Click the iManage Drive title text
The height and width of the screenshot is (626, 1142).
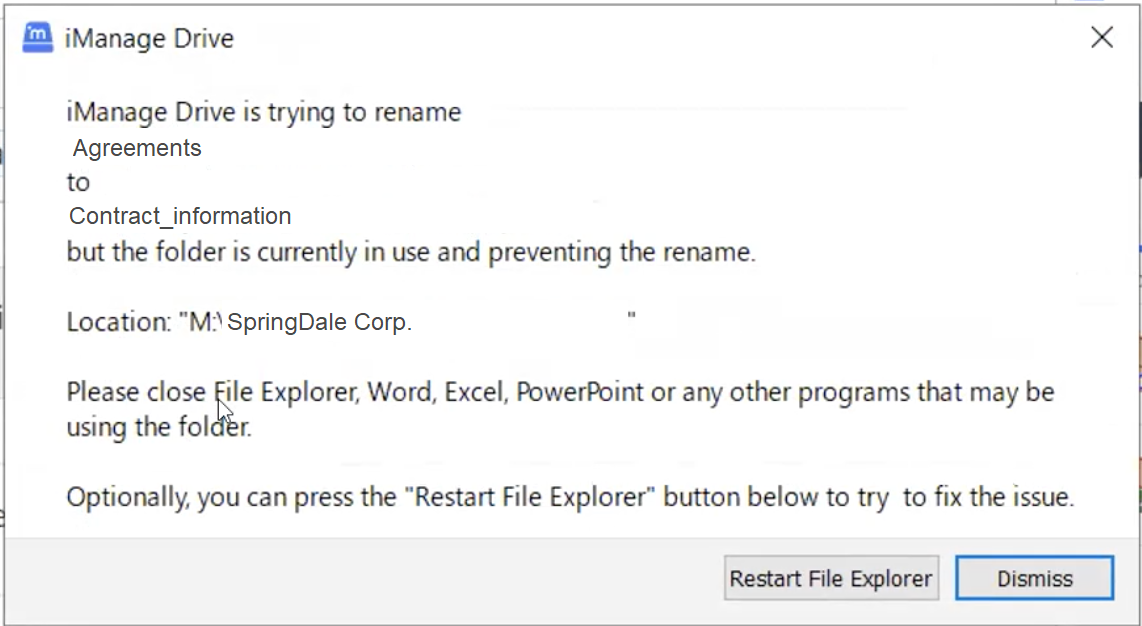pos(149,39)
